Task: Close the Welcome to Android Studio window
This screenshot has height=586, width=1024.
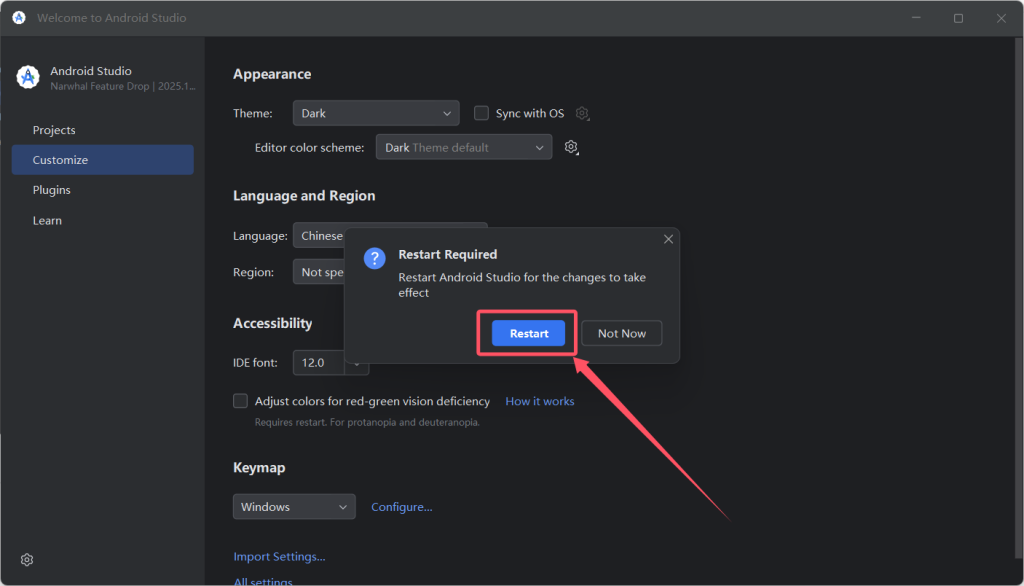Action: coord(1001,18)
